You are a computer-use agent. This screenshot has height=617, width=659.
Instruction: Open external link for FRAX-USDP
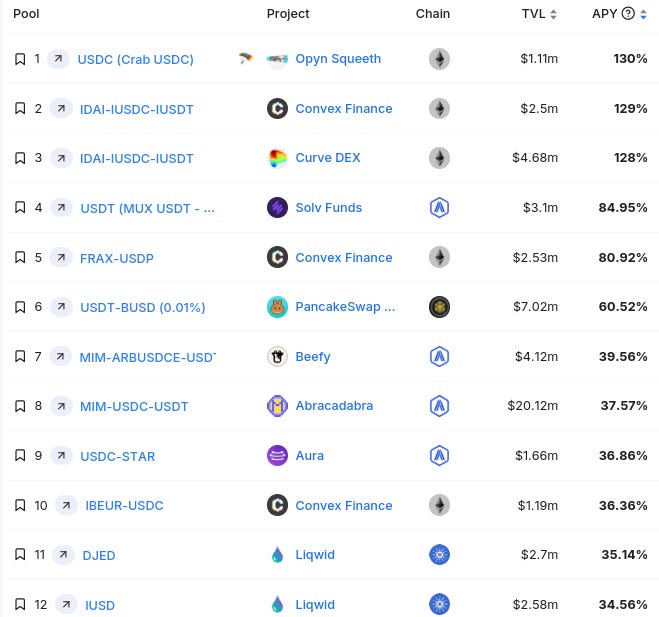(x=61, y=257)
